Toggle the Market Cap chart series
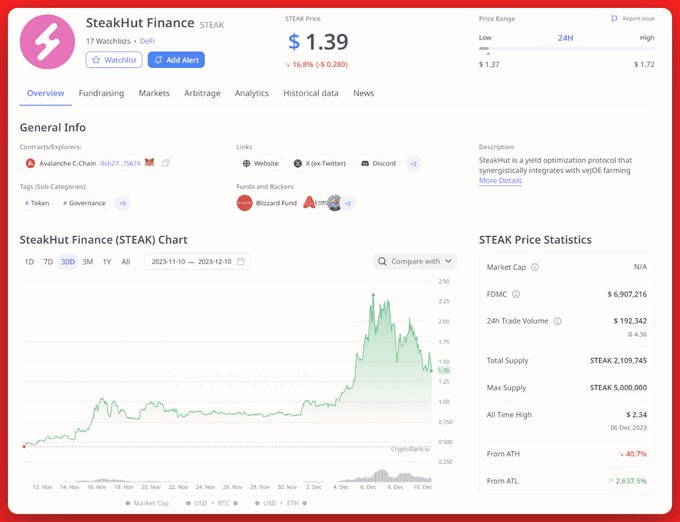This screenshot has height=522, width=680. (147, 503)
